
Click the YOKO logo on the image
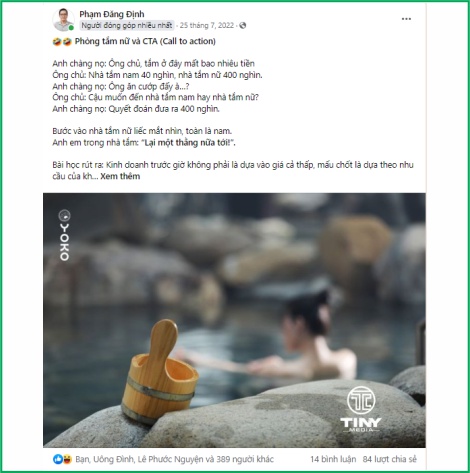[64, 235]
